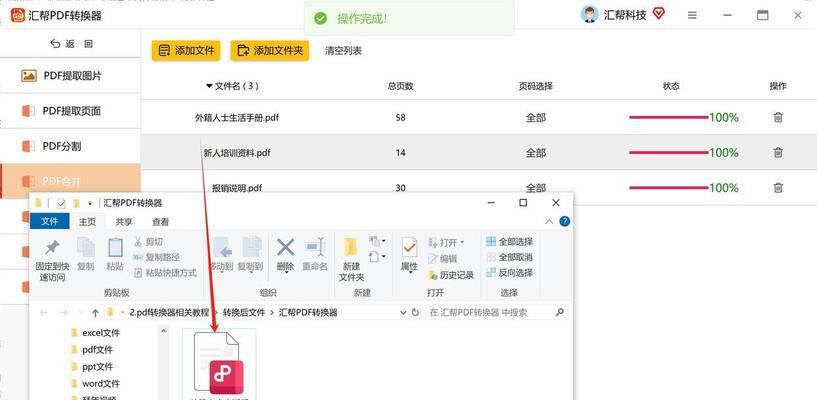Select PDF提取图片 in the sidebar
The height and width of the screenshot is (400, 817).
(70, 76)
